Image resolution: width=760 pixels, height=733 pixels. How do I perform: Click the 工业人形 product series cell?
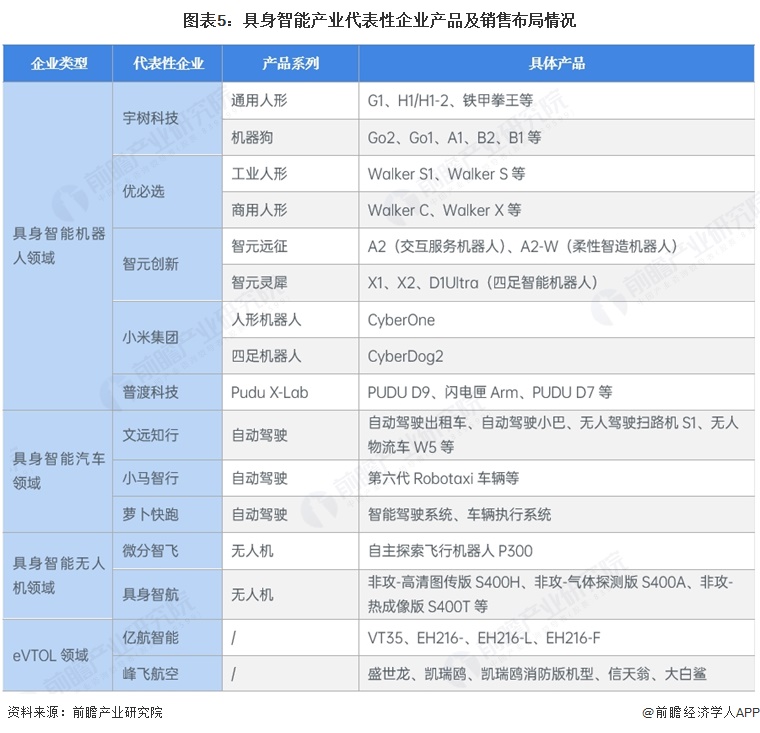pyautogui.click(x=290, y=174)
